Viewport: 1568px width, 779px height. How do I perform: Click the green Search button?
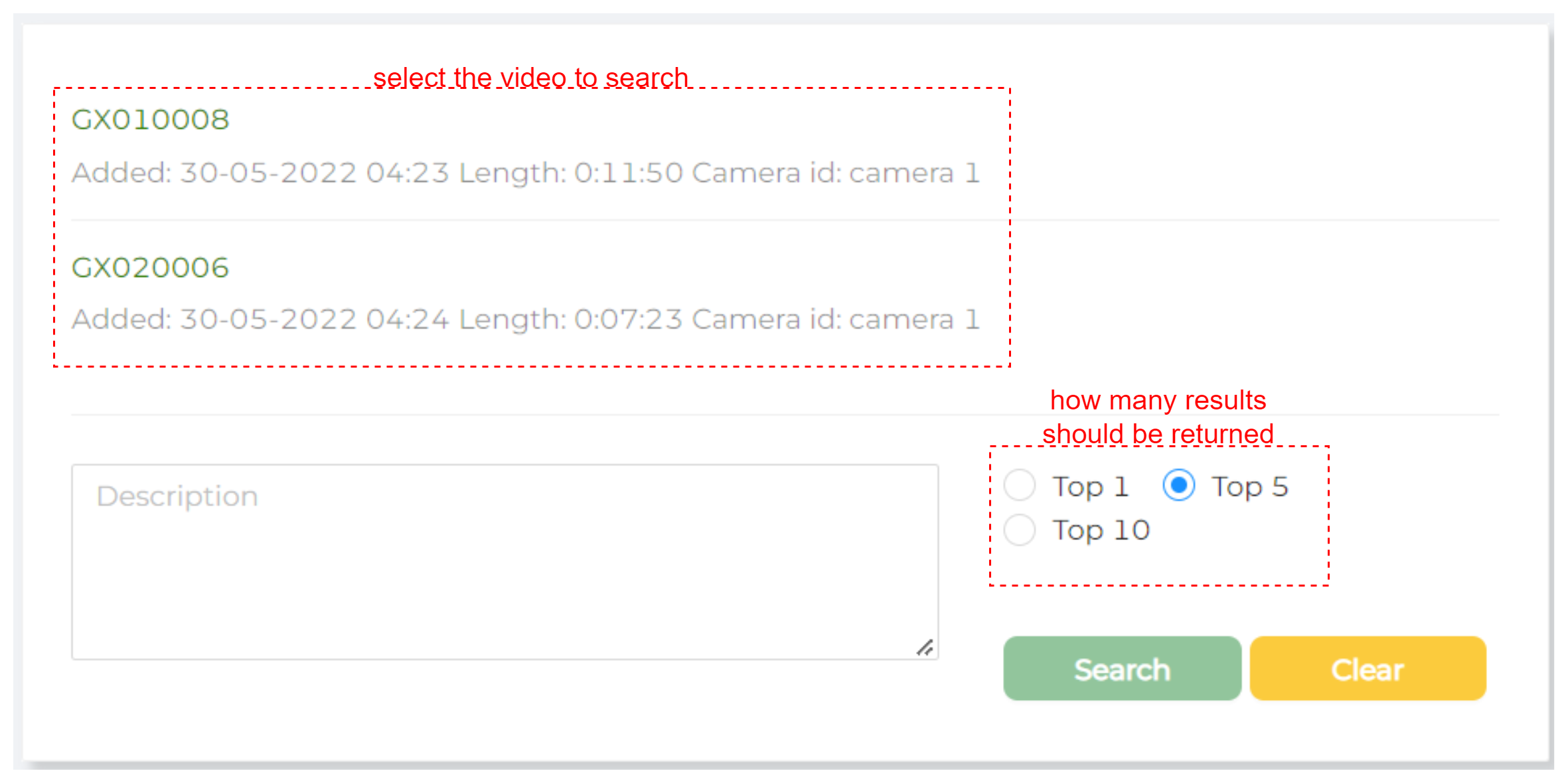click(1121, 669)
